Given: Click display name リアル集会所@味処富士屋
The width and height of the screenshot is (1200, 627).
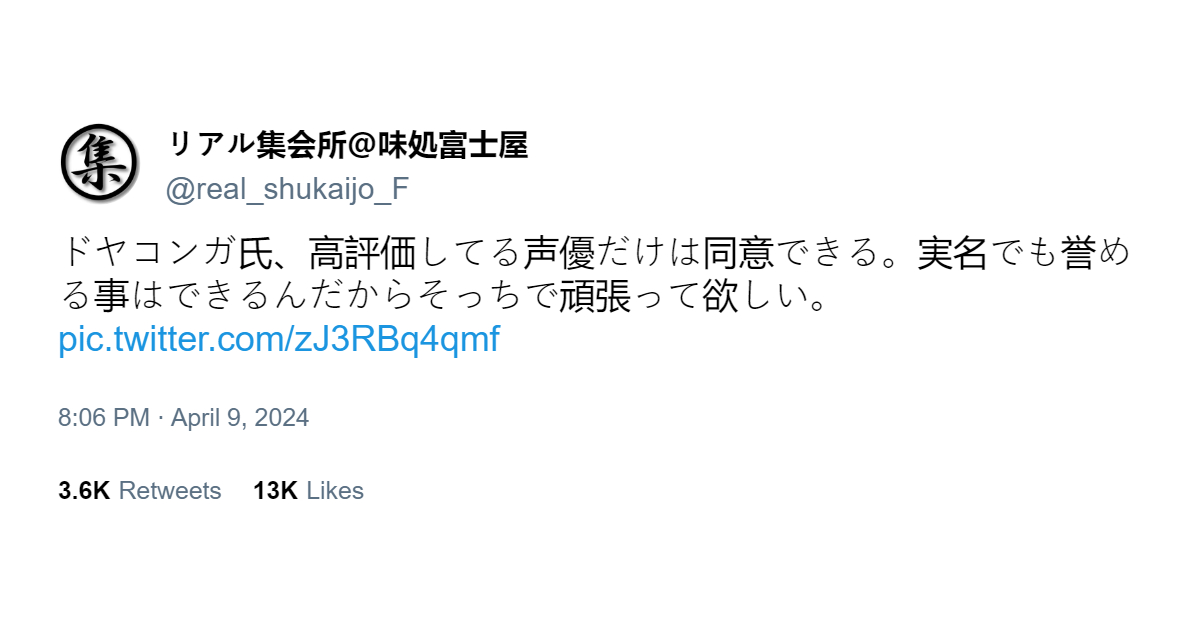Looking at the screenshot, I should pyautogui.click(x=346, y=145).
